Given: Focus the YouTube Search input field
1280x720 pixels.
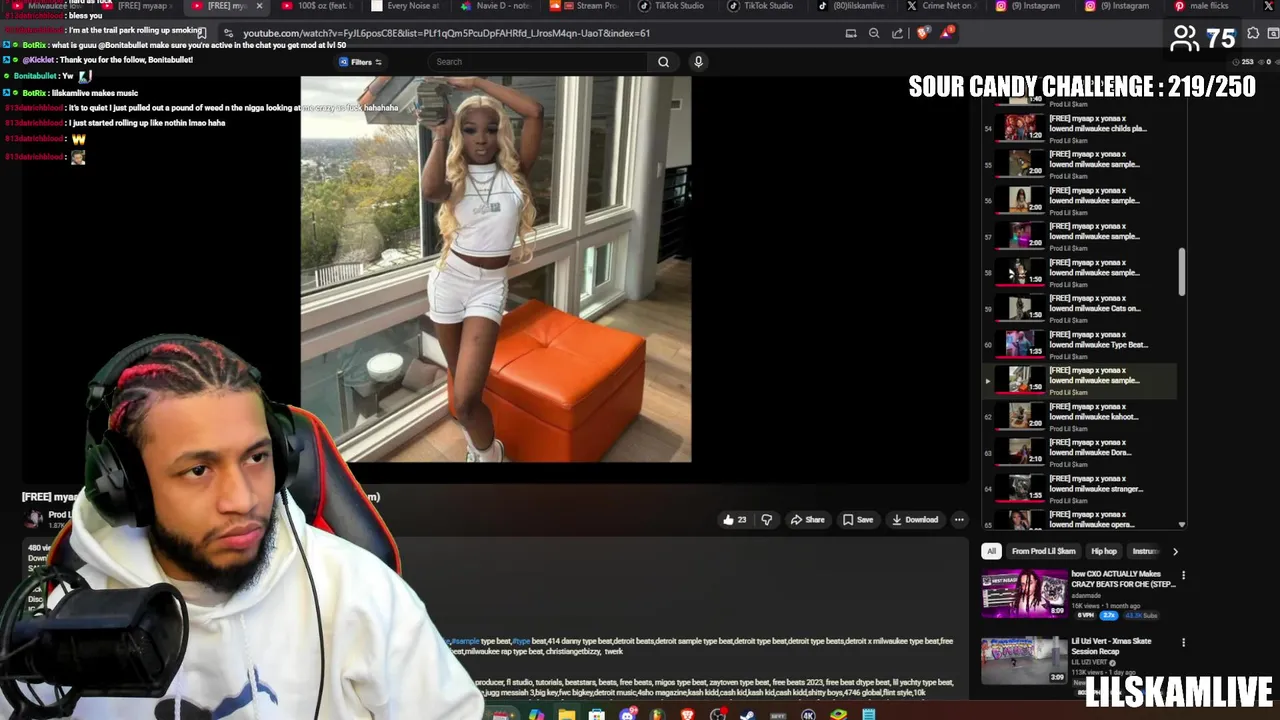Looking at the screenshot, I should (540, 62).
